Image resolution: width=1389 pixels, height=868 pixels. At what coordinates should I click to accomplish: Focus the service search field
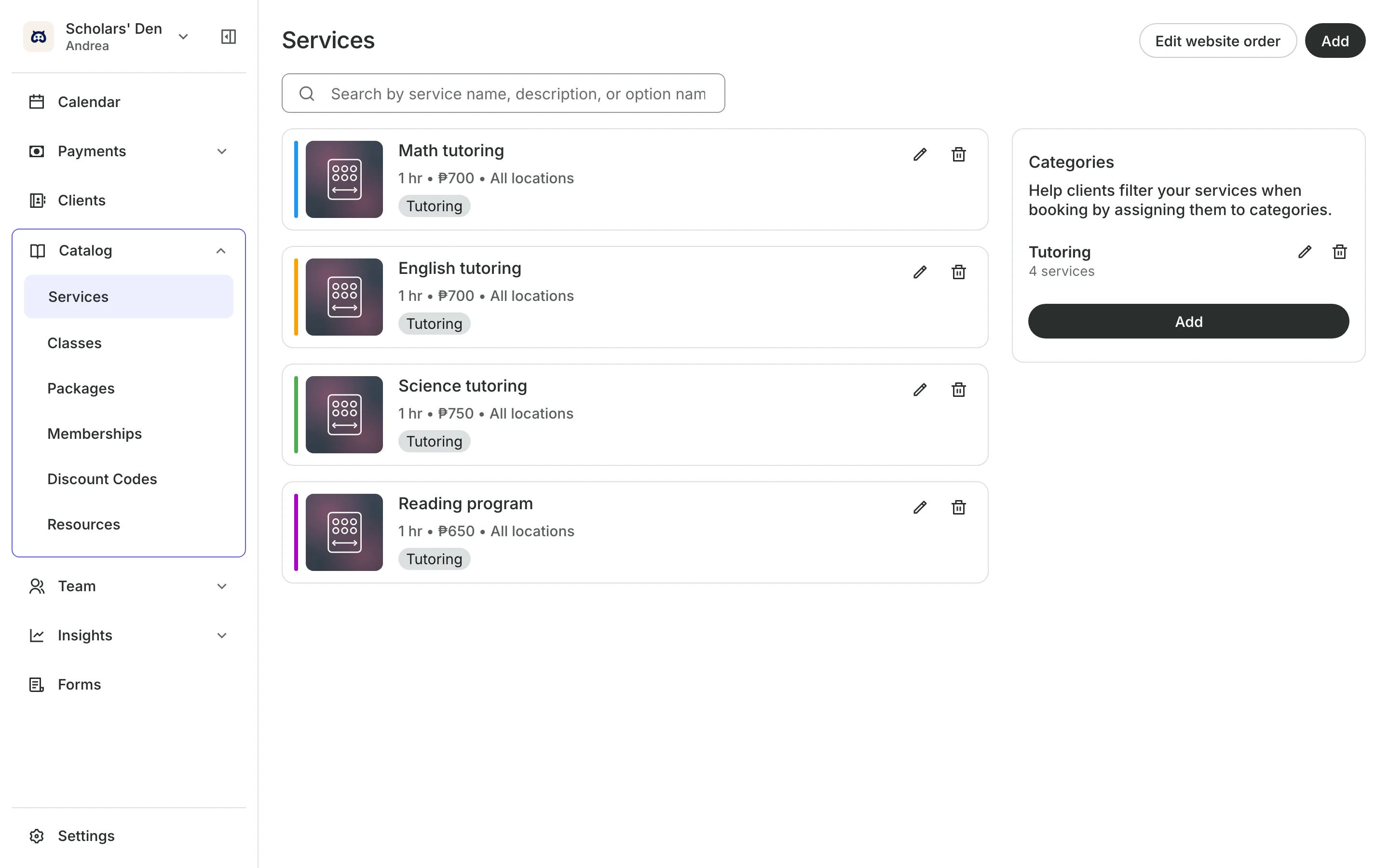pyautogui.click(x=504, y=94)
